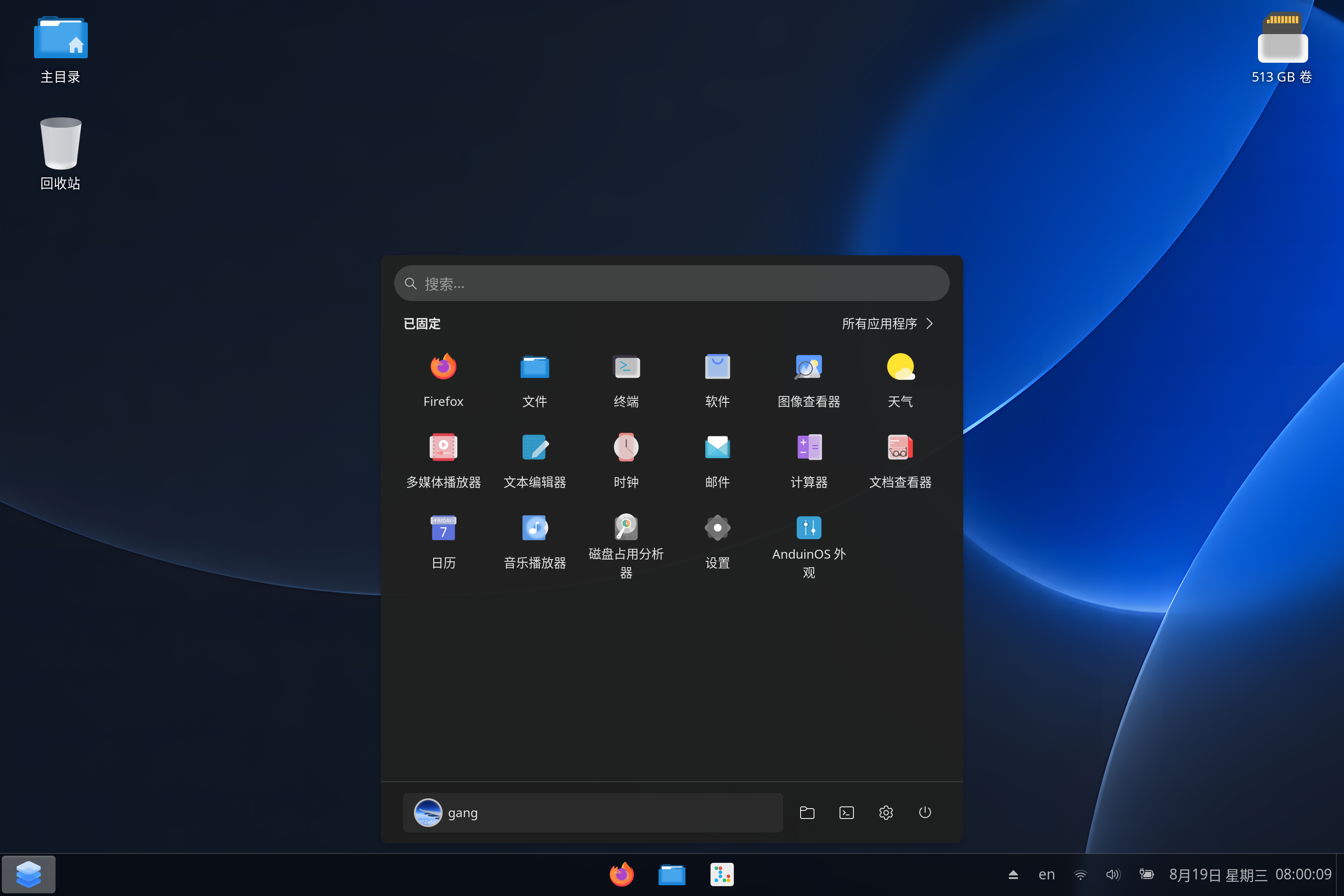The height and width of the screenshot is (896, 1344).
Task: Open 磁盘占用分析器 disk analyzer
Action: [626, 546]
